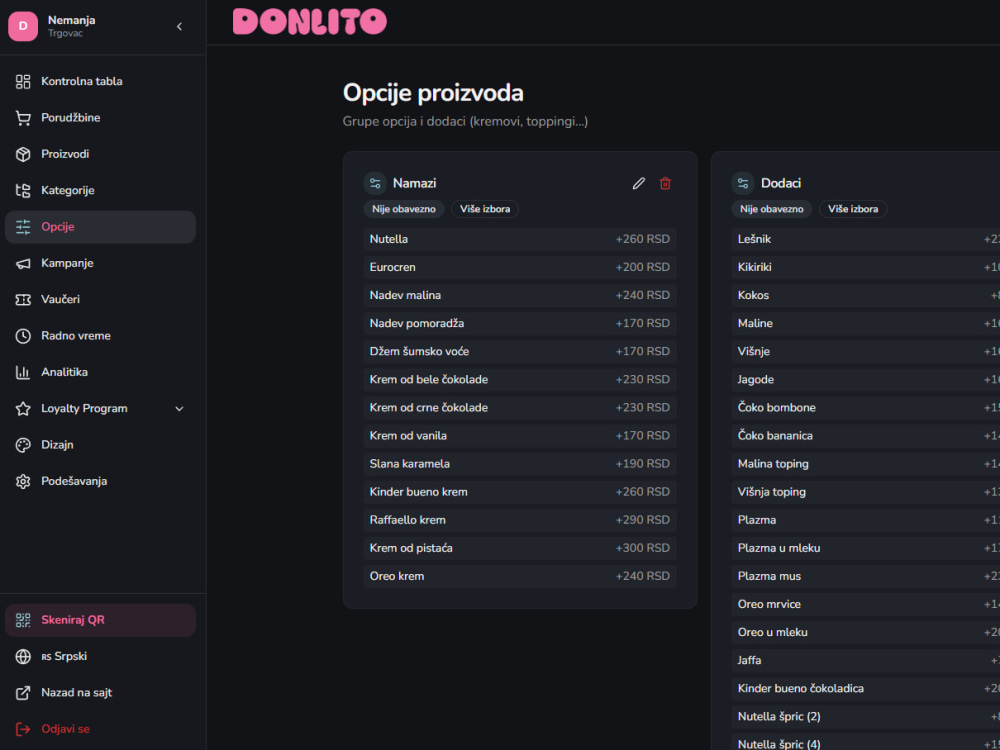Image resolution: width=1000 pixels, height=750 pixels.
Task: Click the Dodaci group sliders icon
Action: [743, 184]
